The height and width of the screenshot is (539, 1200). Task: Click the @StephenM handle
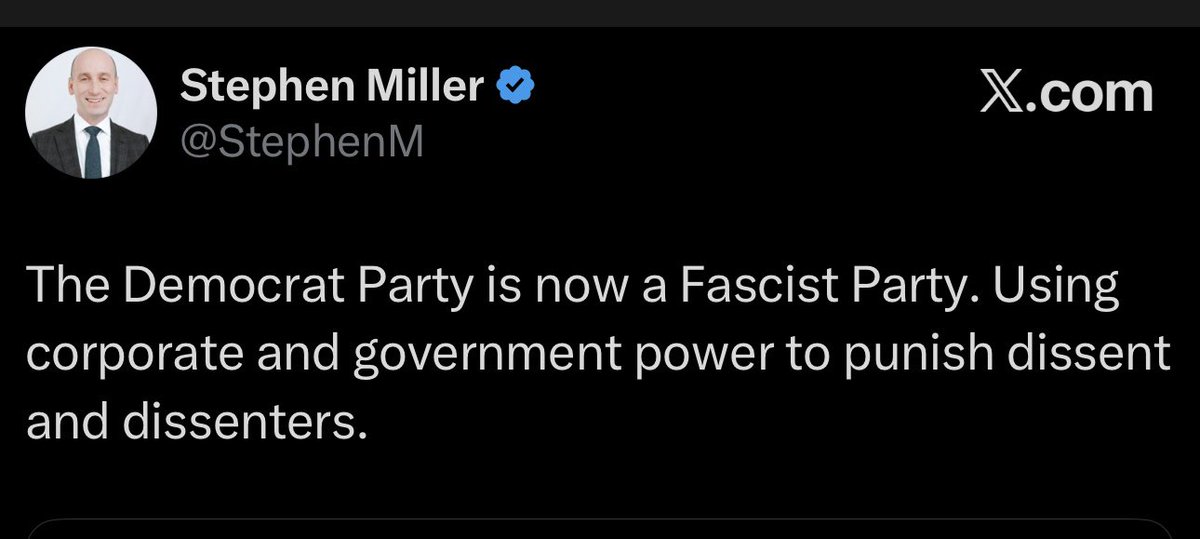(x=302, y=143)
